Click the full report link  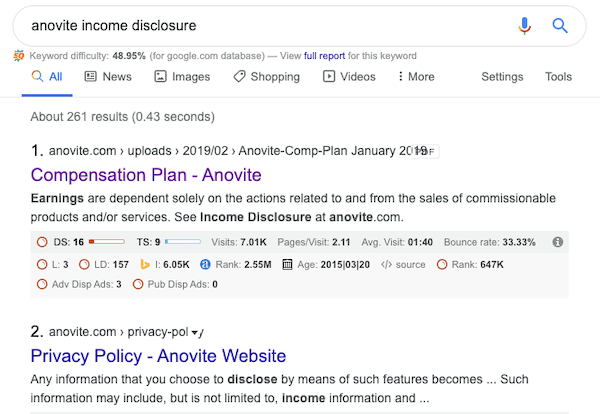pyautogui.click(x=324, y=56)
